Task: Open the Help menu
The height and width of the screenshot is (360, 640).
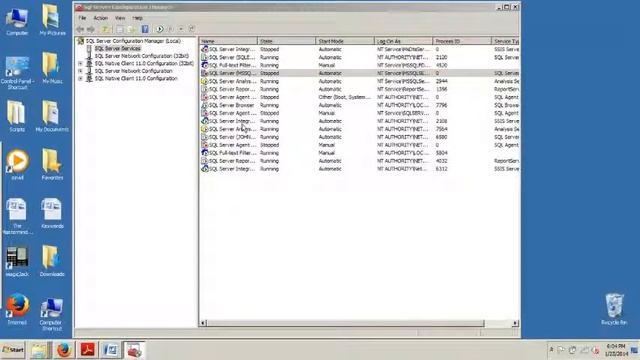Action: (x=138, y=18)
